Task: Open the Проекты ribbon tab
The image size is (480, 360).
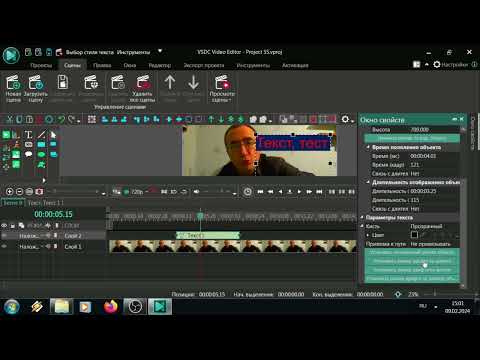Action: click(x=41, y=65)
